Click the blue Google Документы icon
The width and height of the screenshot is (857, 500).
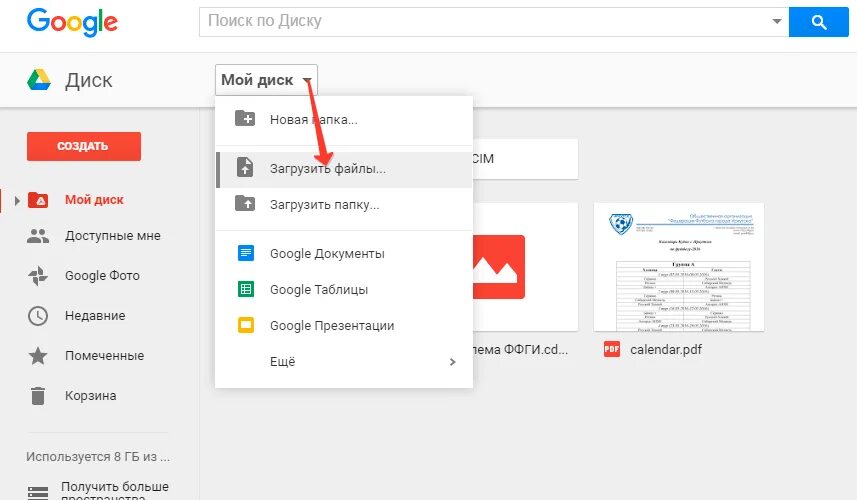pos(246,253)
